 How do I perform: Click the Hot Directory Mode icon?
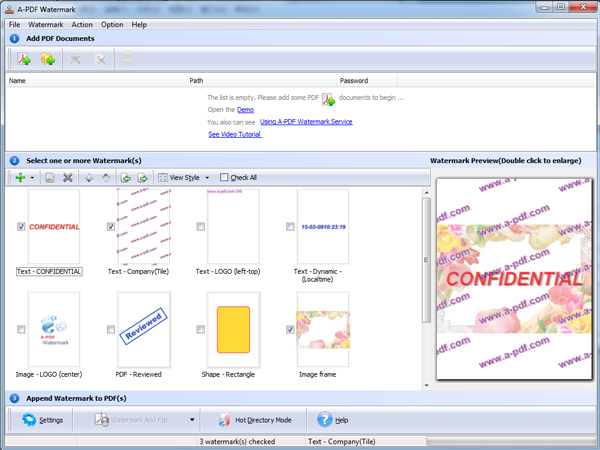[x=224, y=420]
